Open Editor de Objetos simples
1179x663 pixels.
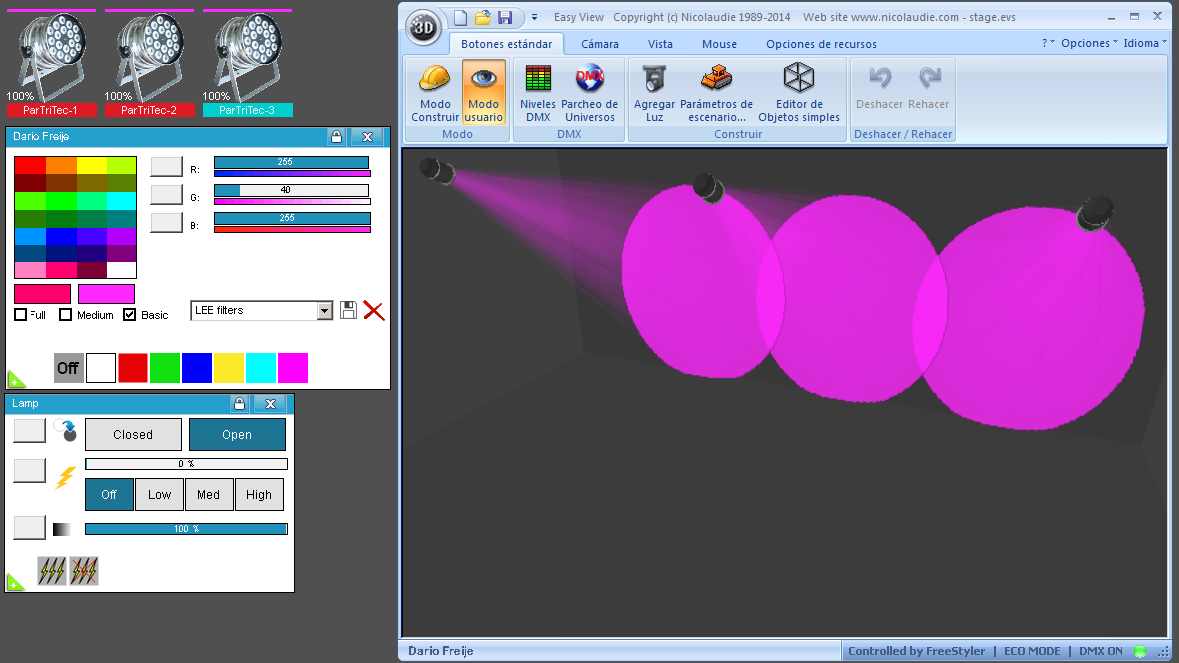click(x=798, y=93)
